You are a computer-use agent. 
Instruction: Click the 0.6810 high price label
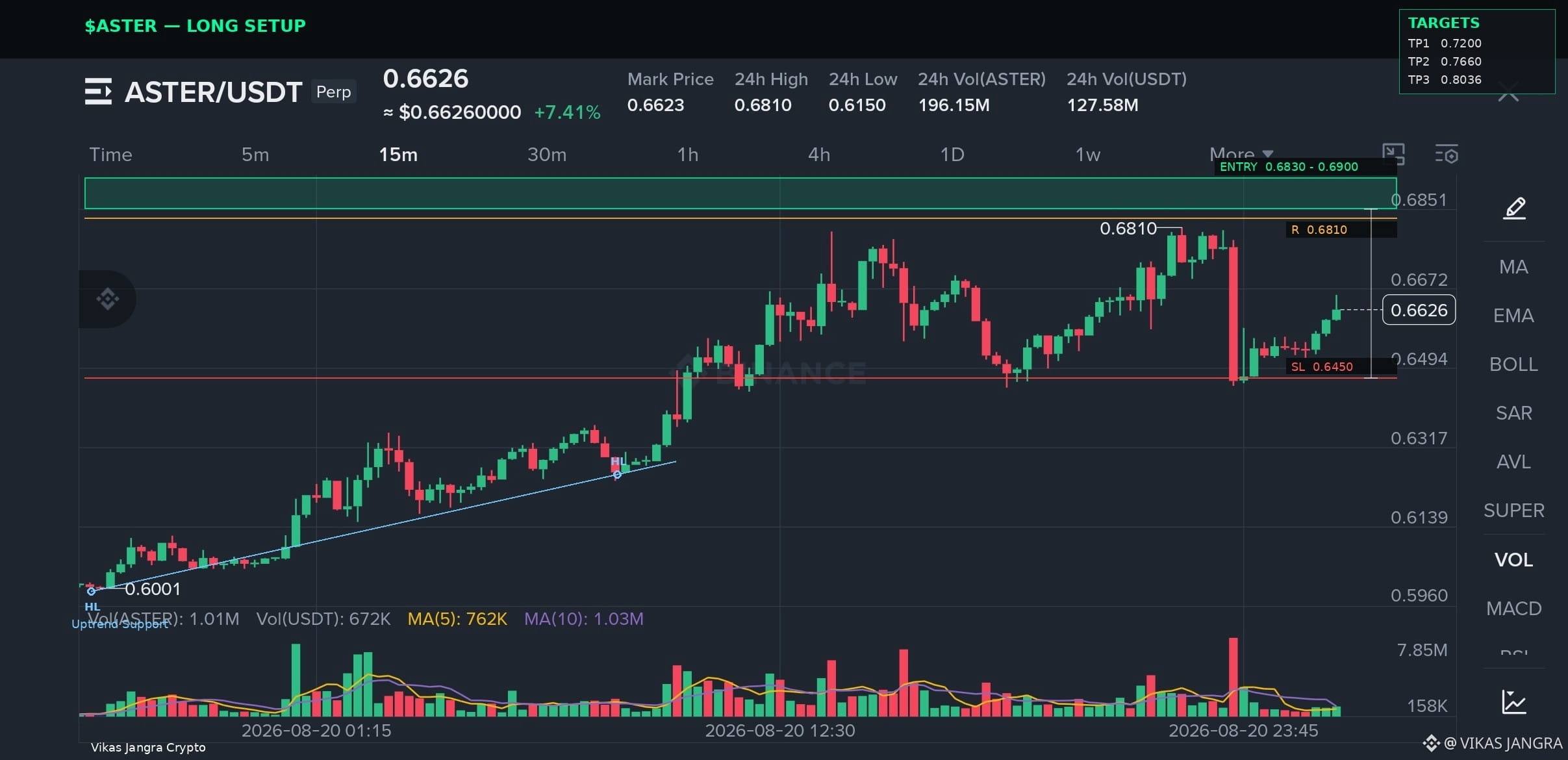point(1128,229)
